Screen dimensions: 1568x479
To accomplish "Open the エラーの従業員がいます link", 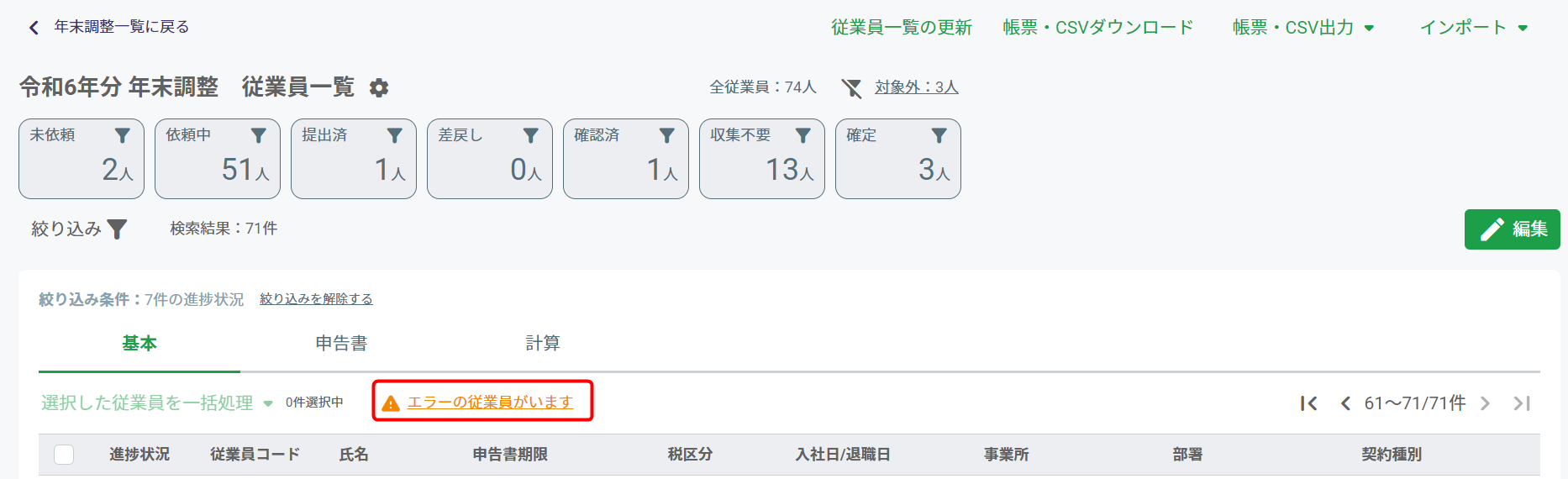I will (x=490, y=403).
